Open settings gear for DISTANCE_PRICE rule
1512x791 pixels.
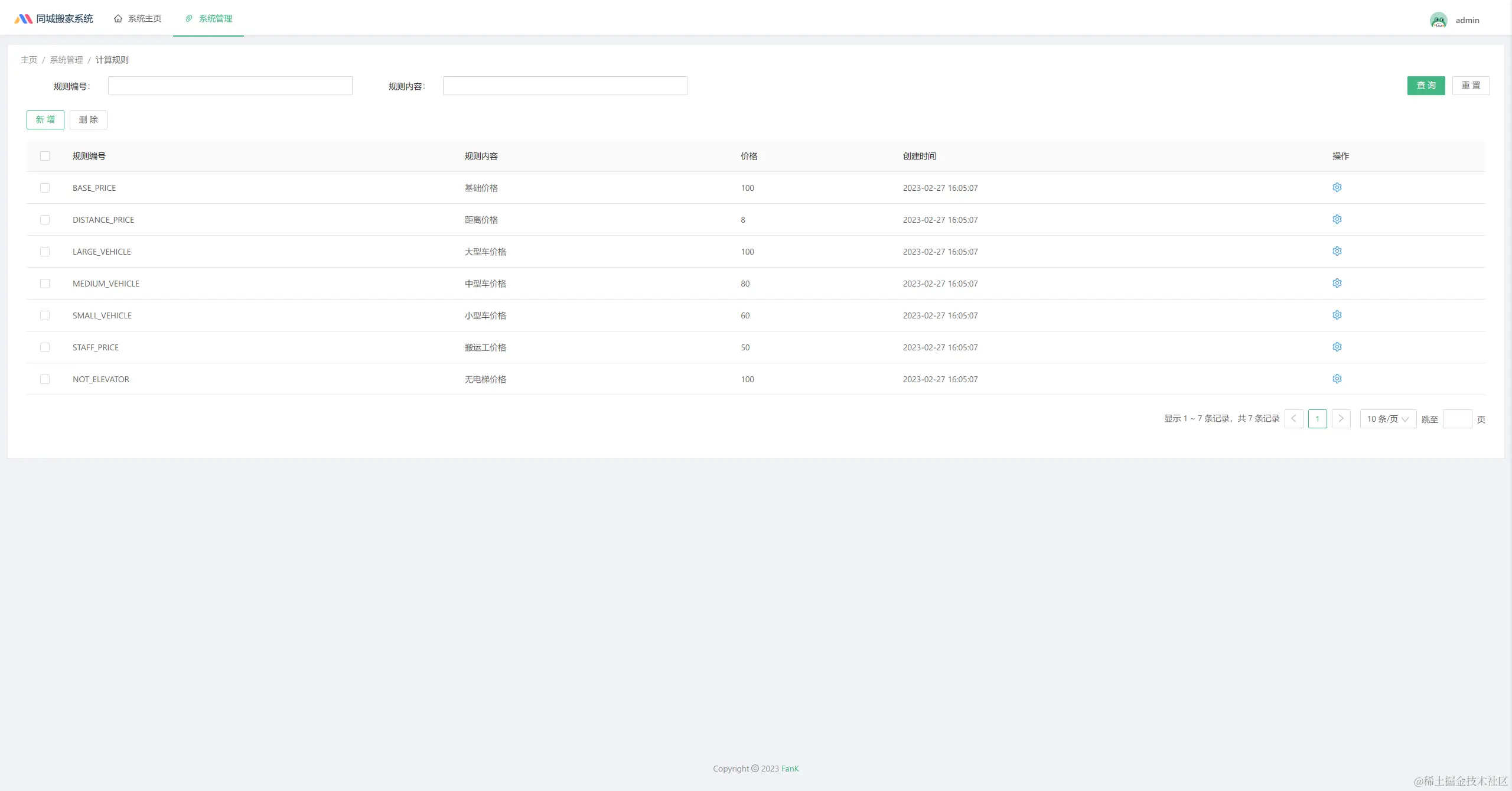click(x=1337, y=219)
